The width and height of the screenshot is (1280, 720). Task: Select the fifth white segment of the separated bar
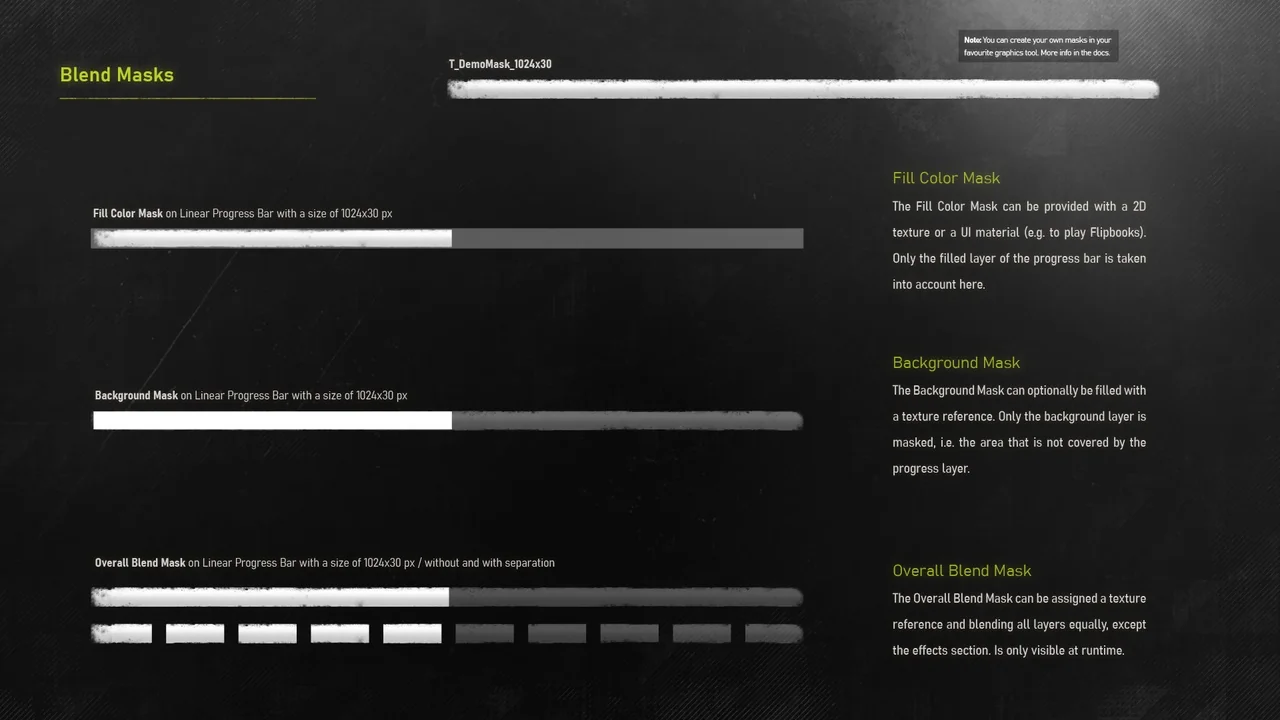coord(412,633)
